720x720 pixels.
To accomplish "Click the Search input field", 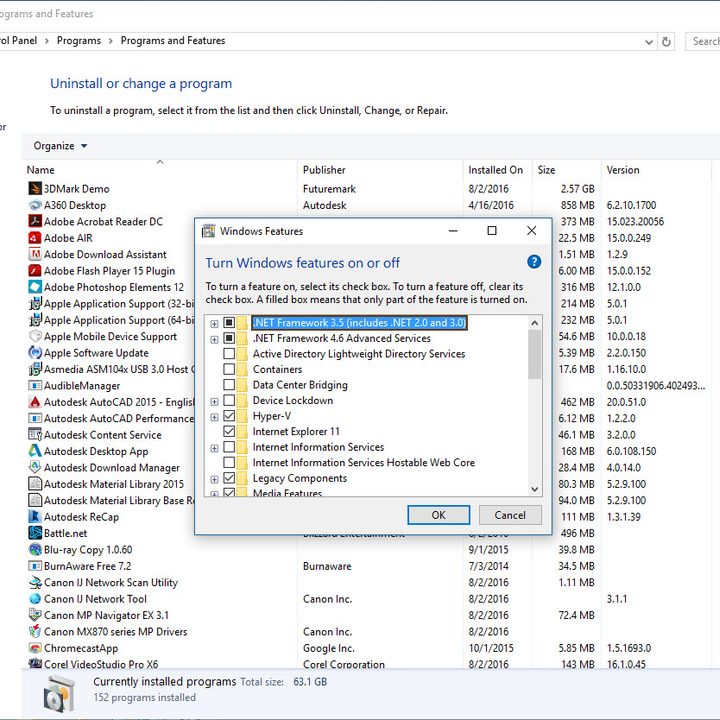I will tap(703, 41).
